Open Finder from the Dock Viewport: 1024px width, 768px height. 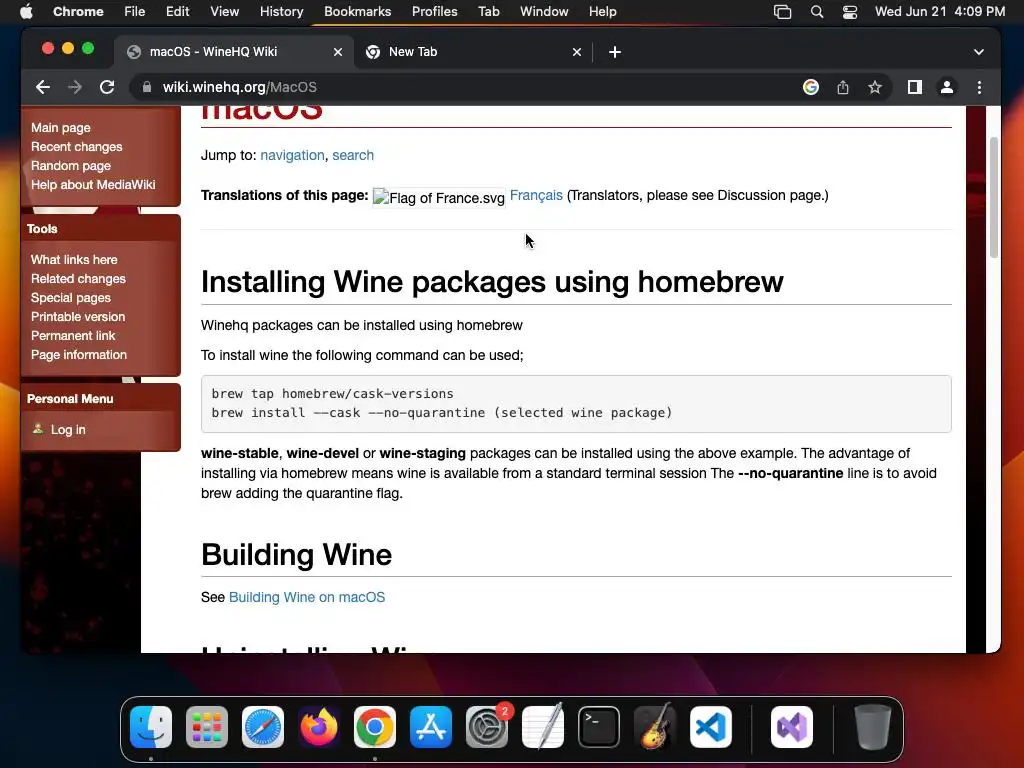point(151,727)
